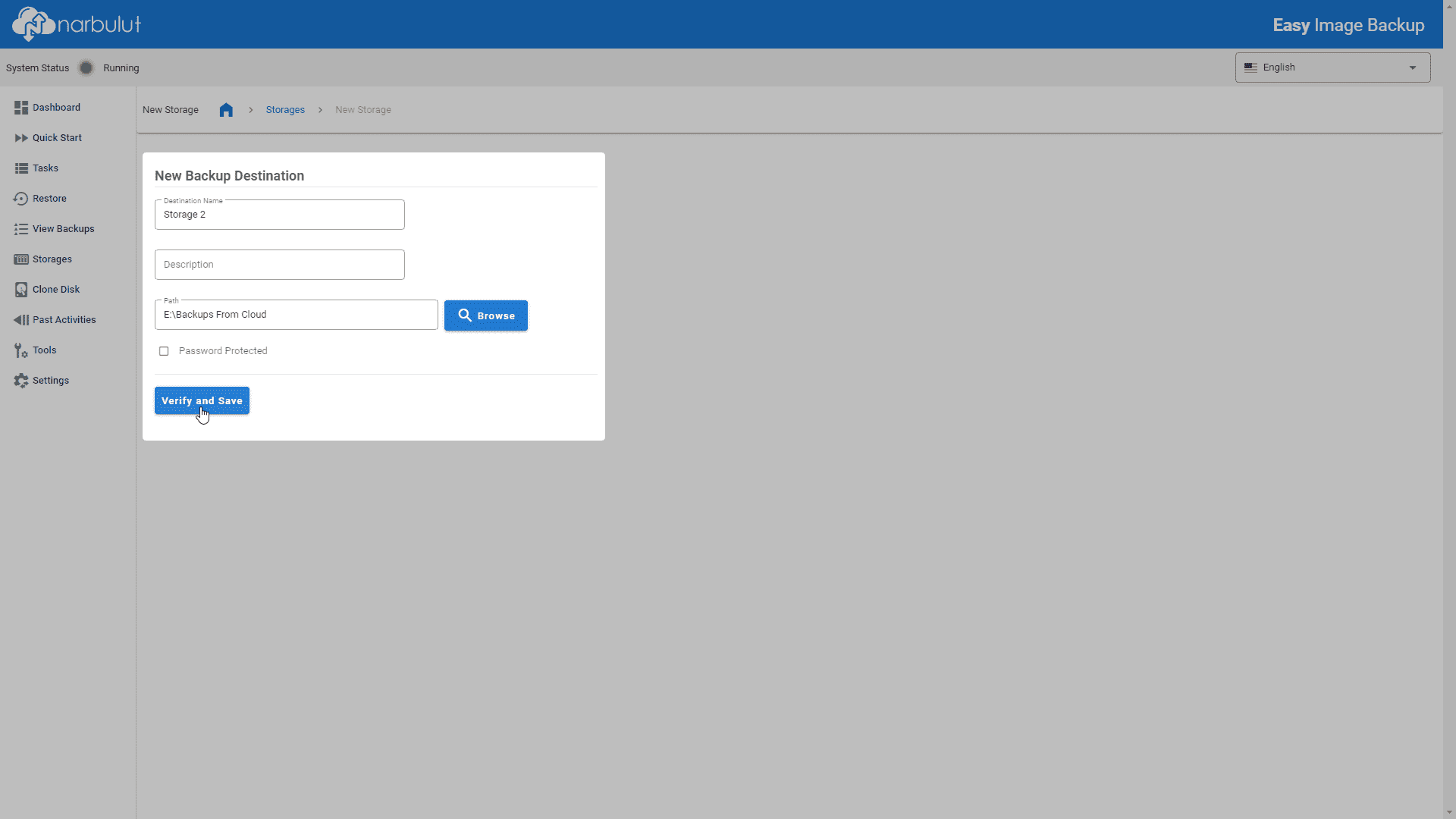Open Settings menu item
Image resolution: width=1456 pixels, height=819 pixels.
click(x=51, y=381)
